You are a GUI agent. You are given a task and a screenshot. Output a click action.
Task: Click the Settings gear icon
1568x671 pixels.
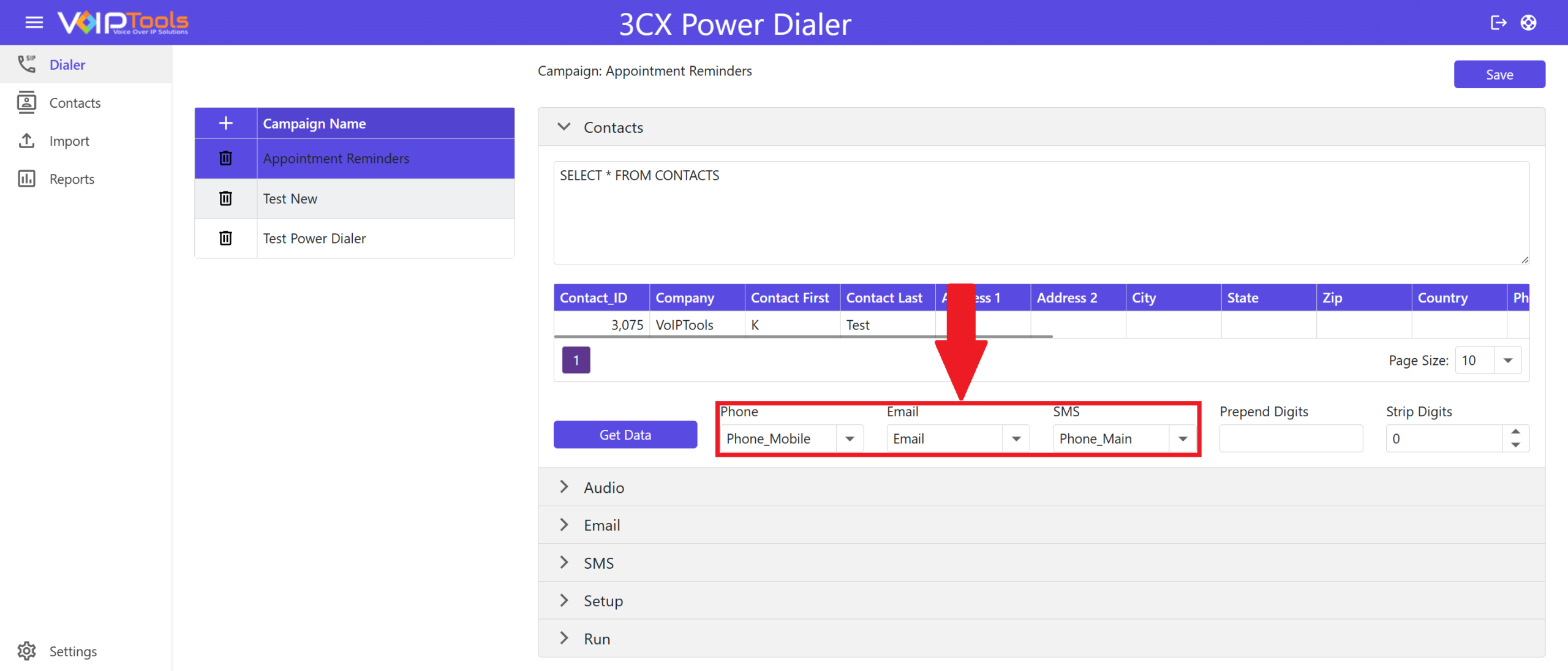click(27, 651)
